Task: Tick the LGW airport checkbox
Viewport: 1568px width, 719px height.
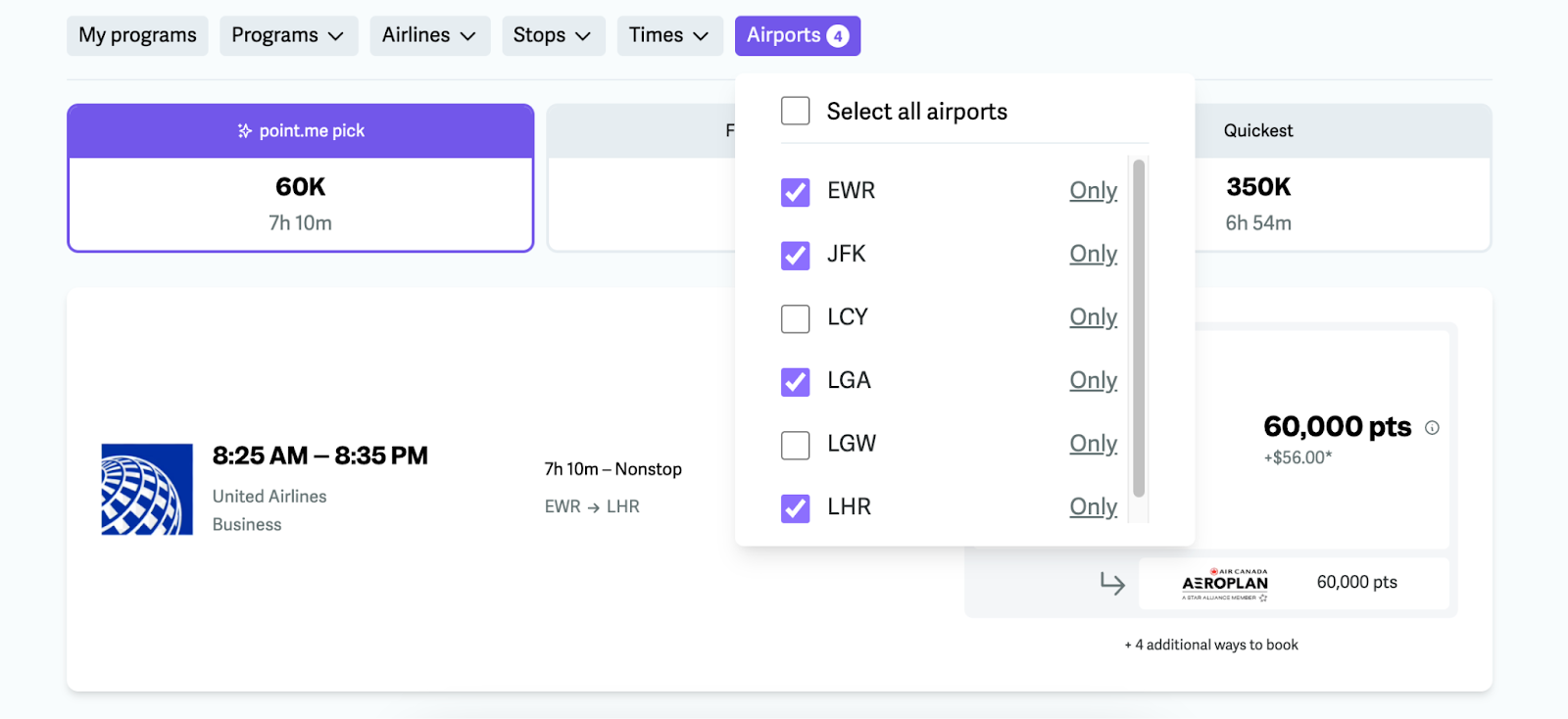Action: coord(796,445)
